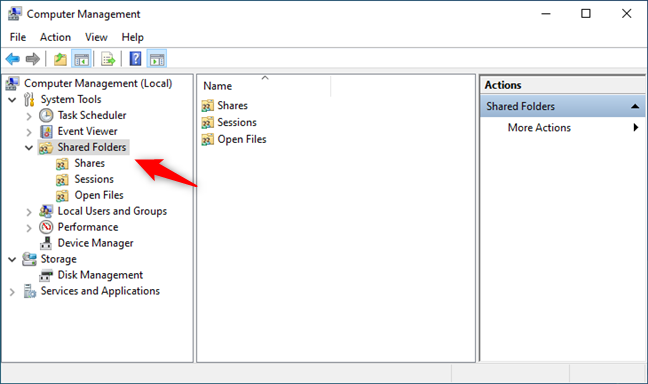Viewport: 648px width, 384px height.
Task: Open the Help menu
Action: coord(133,37)
